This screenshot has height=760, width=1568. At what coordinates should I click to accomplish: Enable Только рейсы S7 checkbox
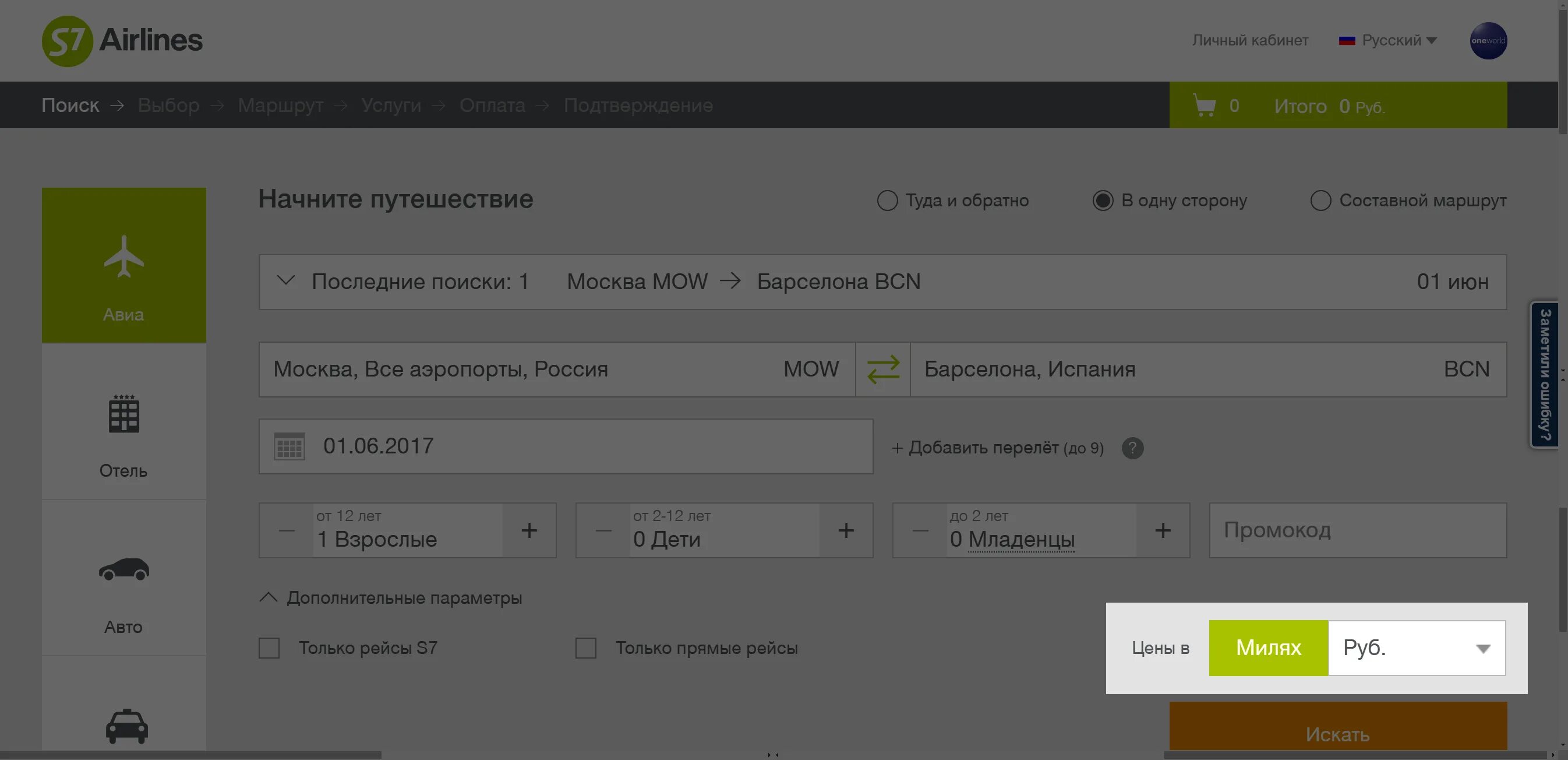[x=269, y=648]
